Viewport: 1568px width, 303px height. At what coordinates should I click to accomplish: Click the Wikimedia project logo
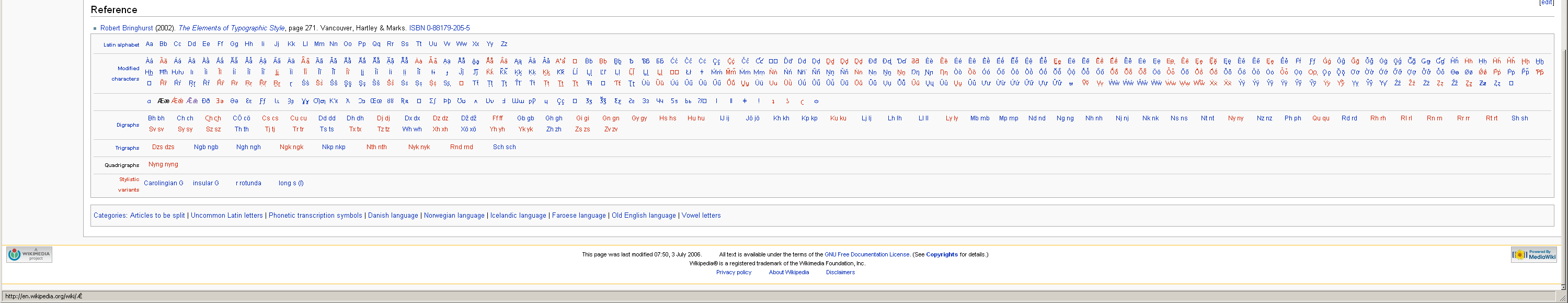(29, 254)
